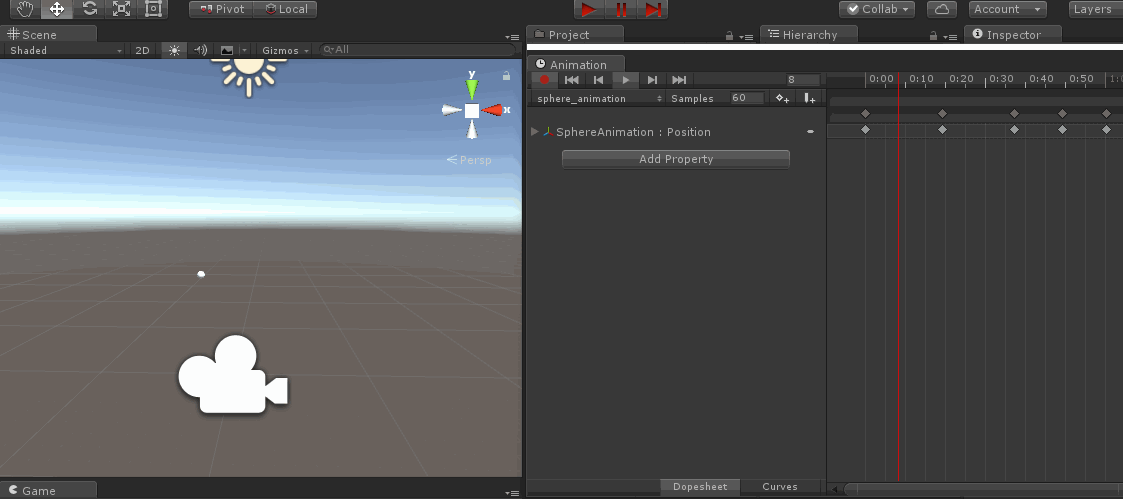This screenshot has height=499, width=1123.
Task: Click the red X axis cone
Action: (x=493, y=110)
